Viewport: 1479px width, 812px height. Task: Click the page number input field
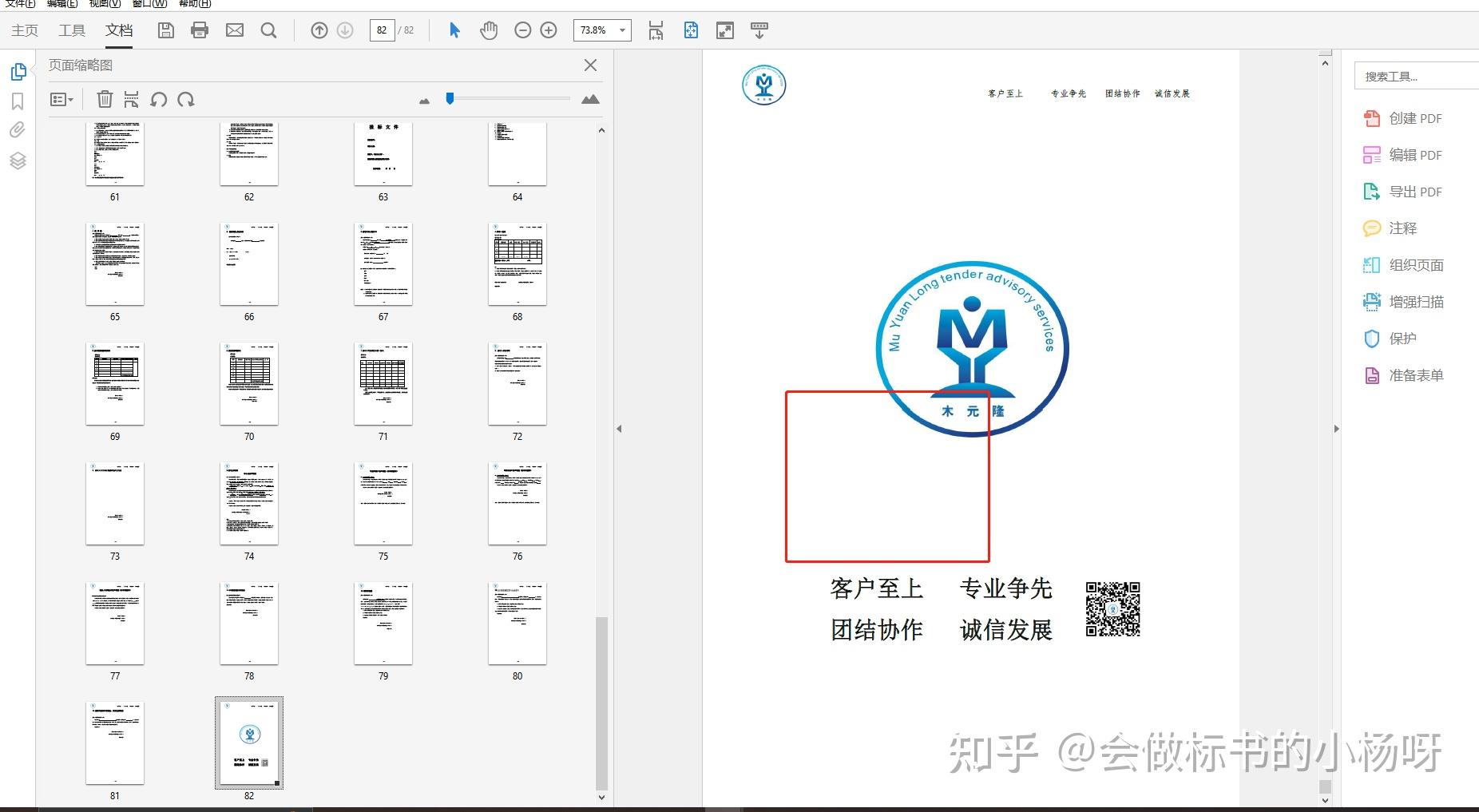coord(382,30)
